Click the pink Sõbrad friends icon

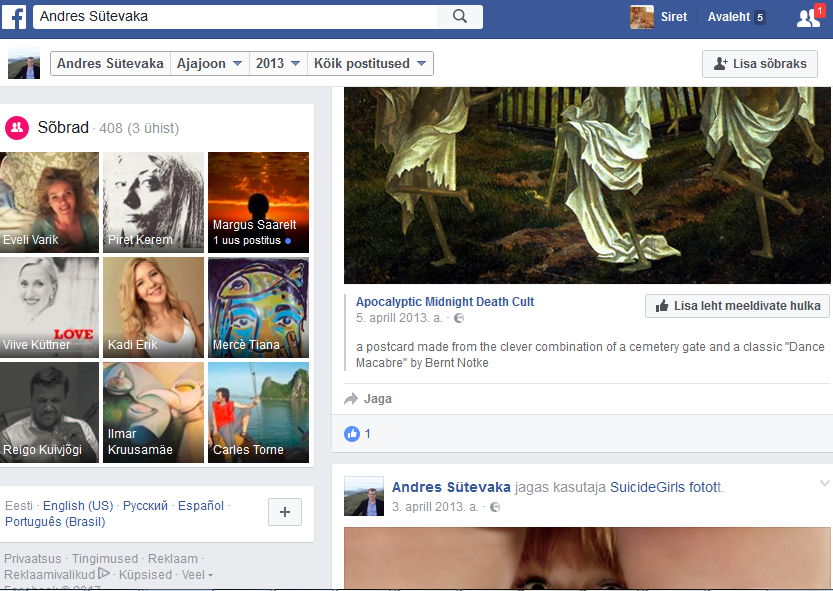tap(17, 128)
